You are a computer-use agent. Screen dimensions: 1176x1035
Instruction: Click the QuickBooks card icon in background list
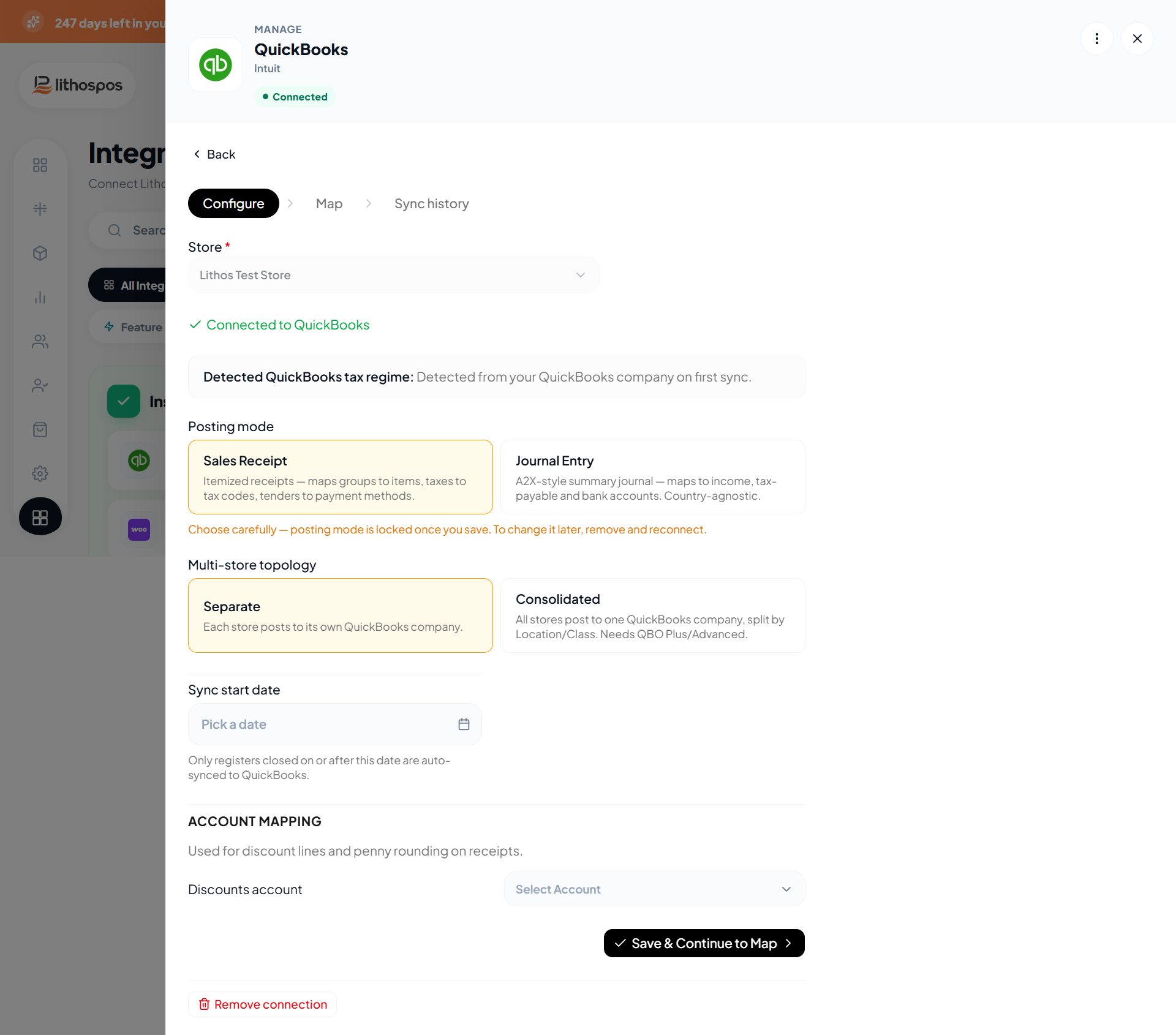tap(139, 461)
